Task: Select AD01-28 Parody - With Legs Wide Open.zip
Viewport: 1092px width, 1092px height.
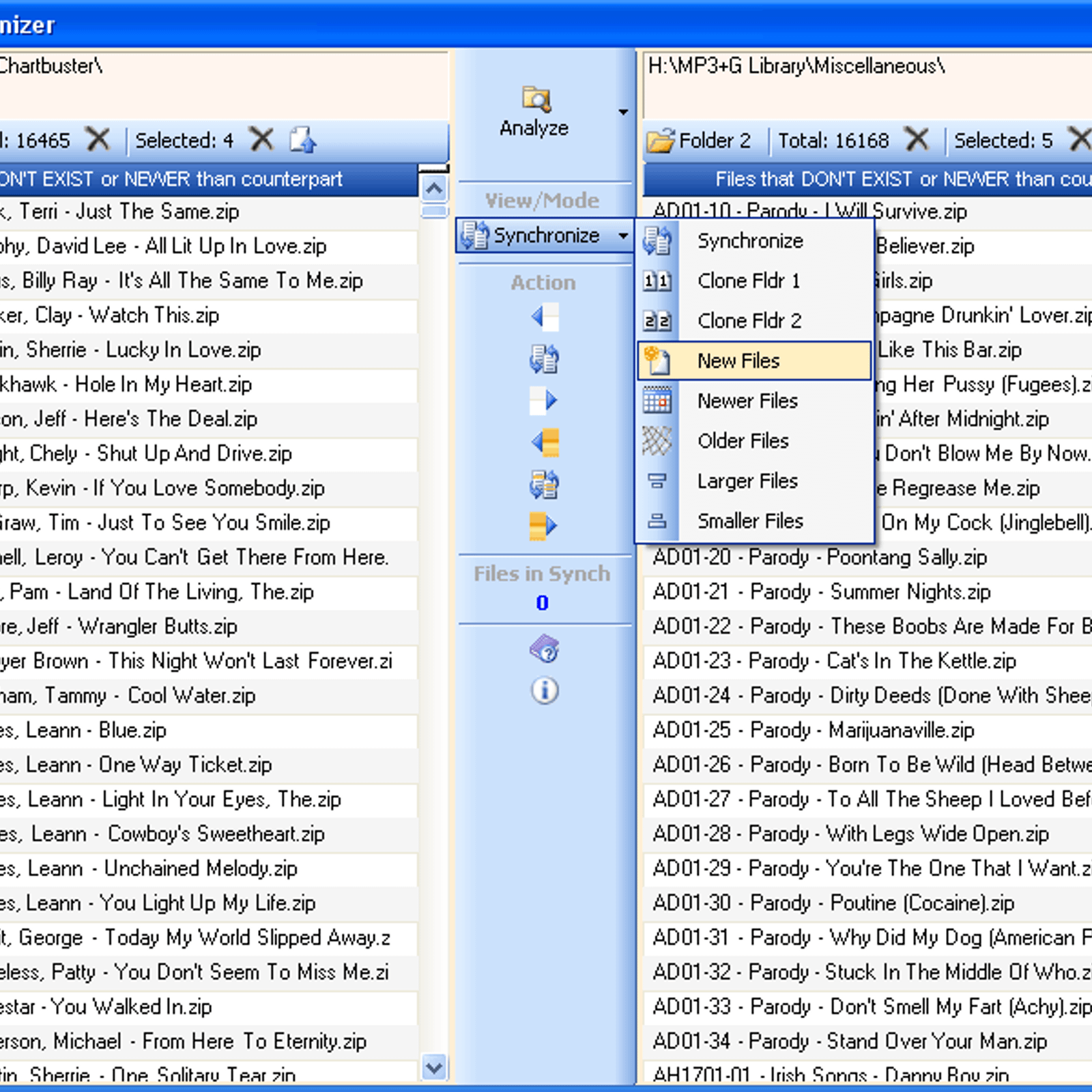Action: click(868, 834)
